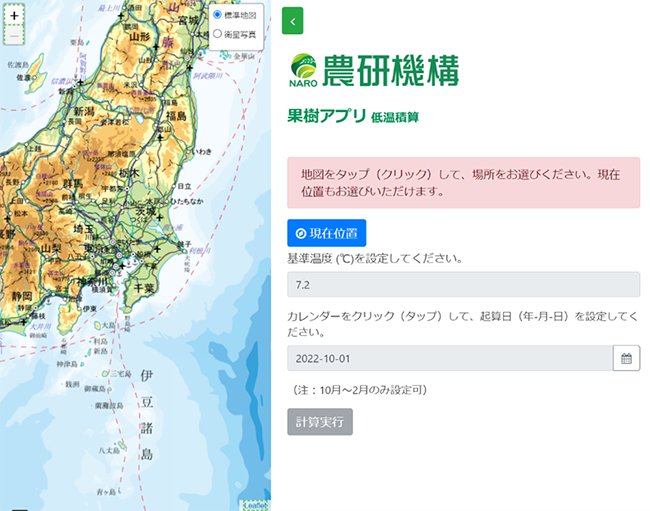Click 茨城 on the map

coord(146,212)
